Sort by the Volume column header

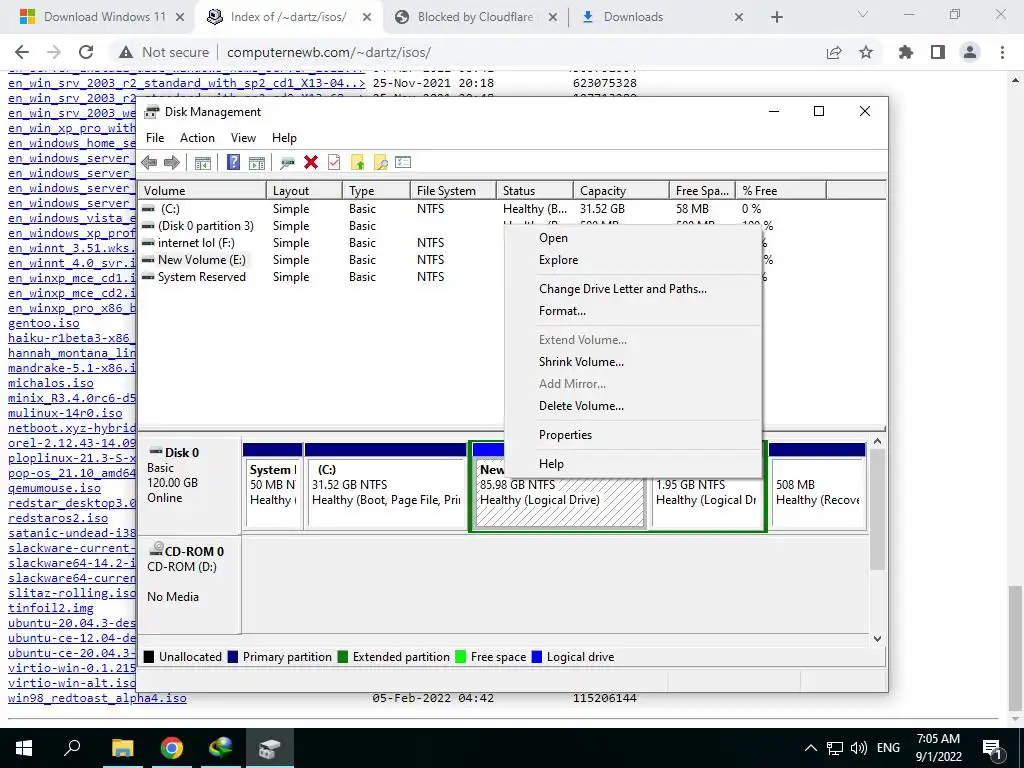point(202,191)
